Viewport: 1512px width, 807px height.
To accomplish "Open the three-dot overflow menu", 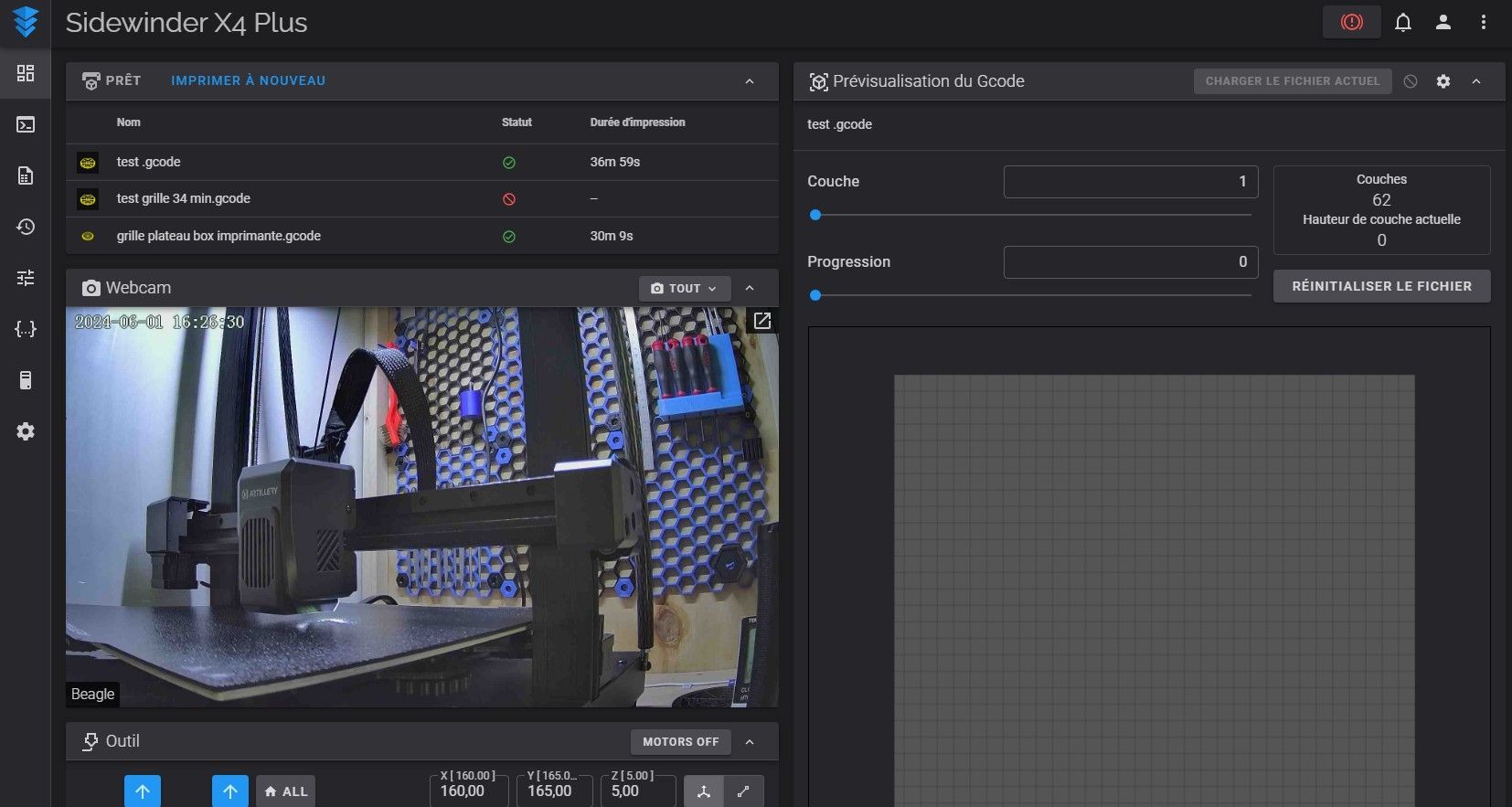I will pos(1483,23).
